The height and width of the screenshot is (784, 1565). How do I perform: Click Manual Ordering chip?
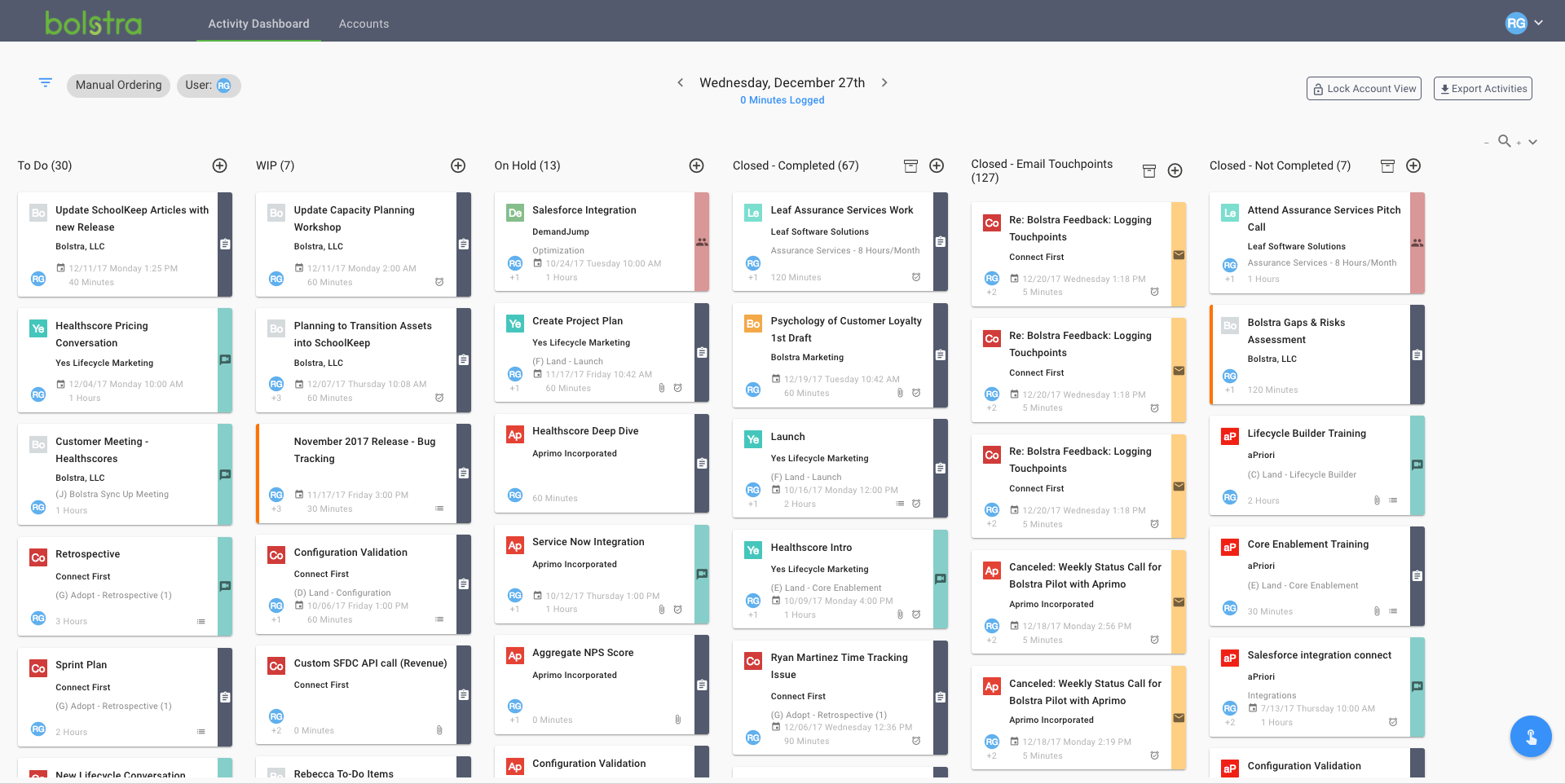[x=118, y=85]
